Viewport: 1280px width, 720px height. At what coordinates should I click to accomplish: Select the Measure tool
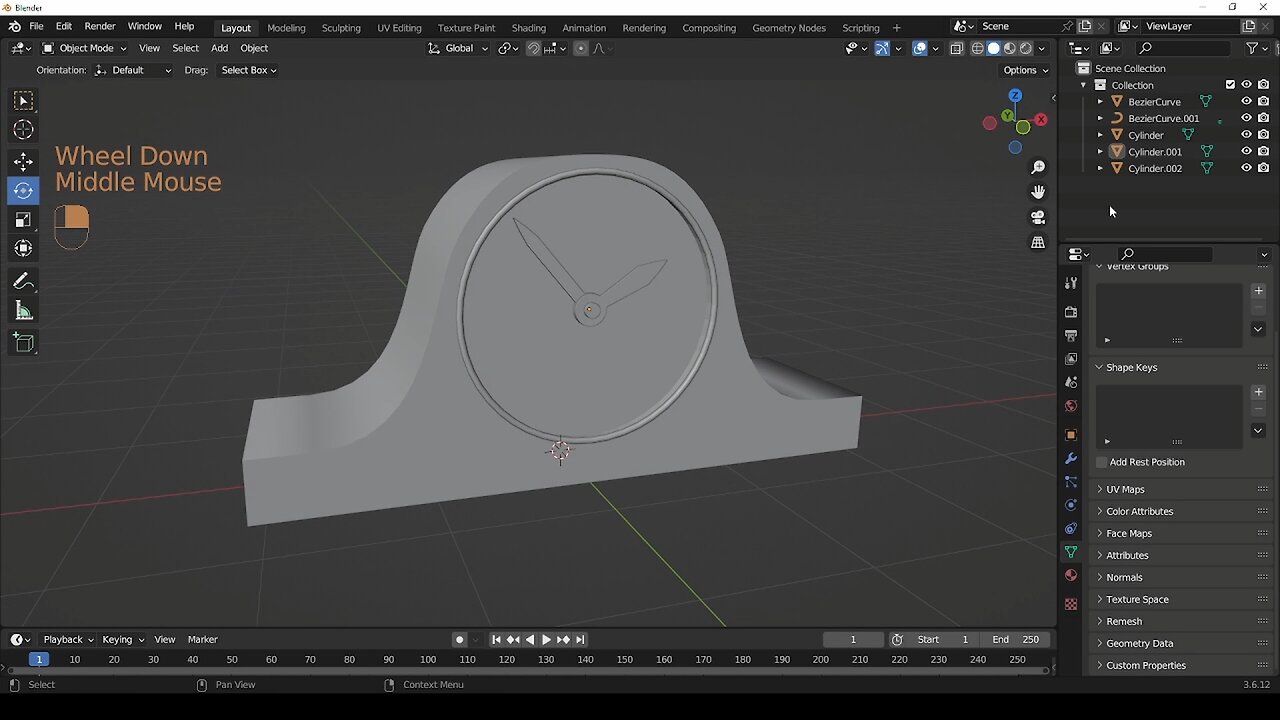(x=23, y=312)
